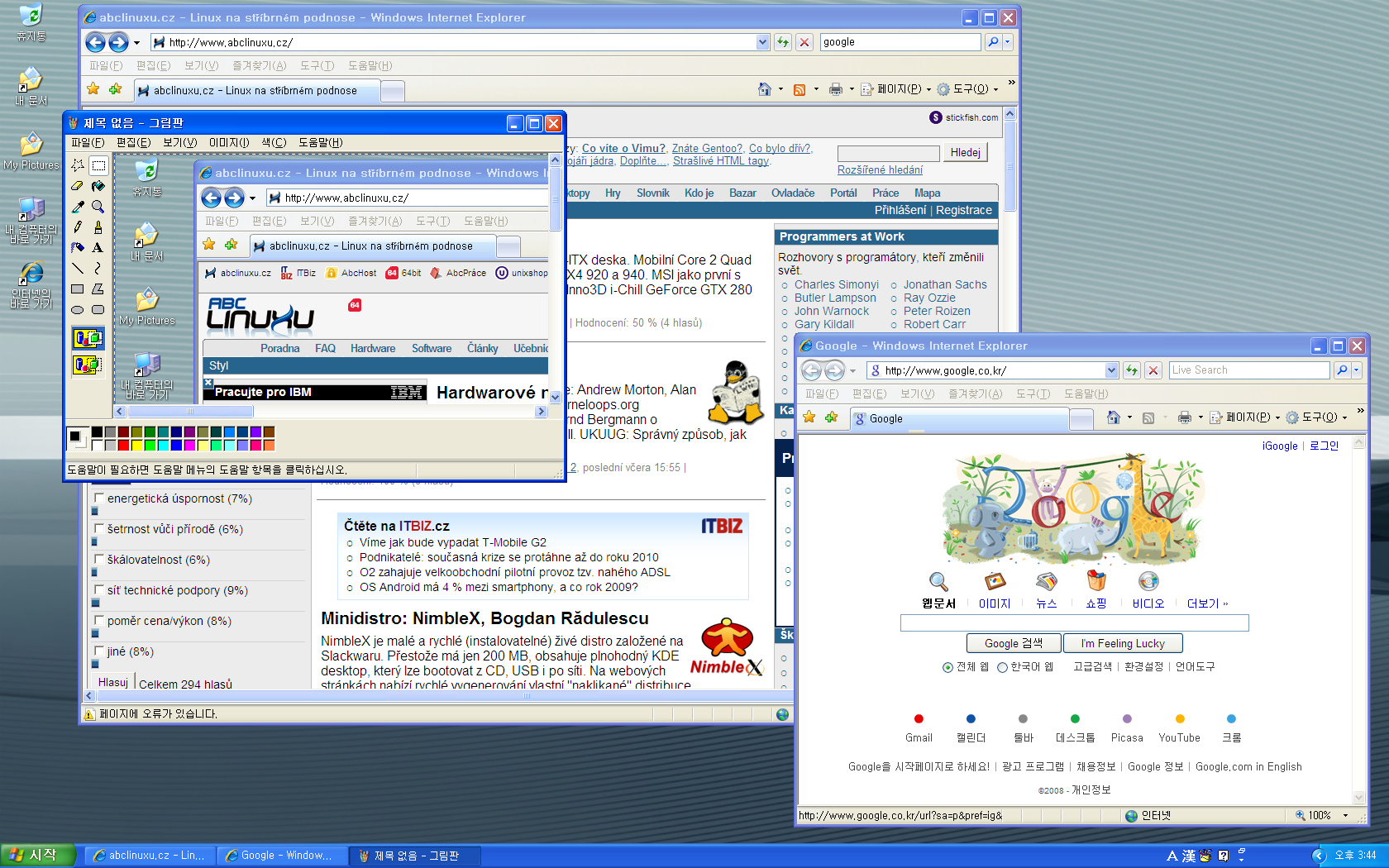Select the Ellipse shape tool in Paint
1389x868 pixels.
pyautogui.click(x=78, y=310)
